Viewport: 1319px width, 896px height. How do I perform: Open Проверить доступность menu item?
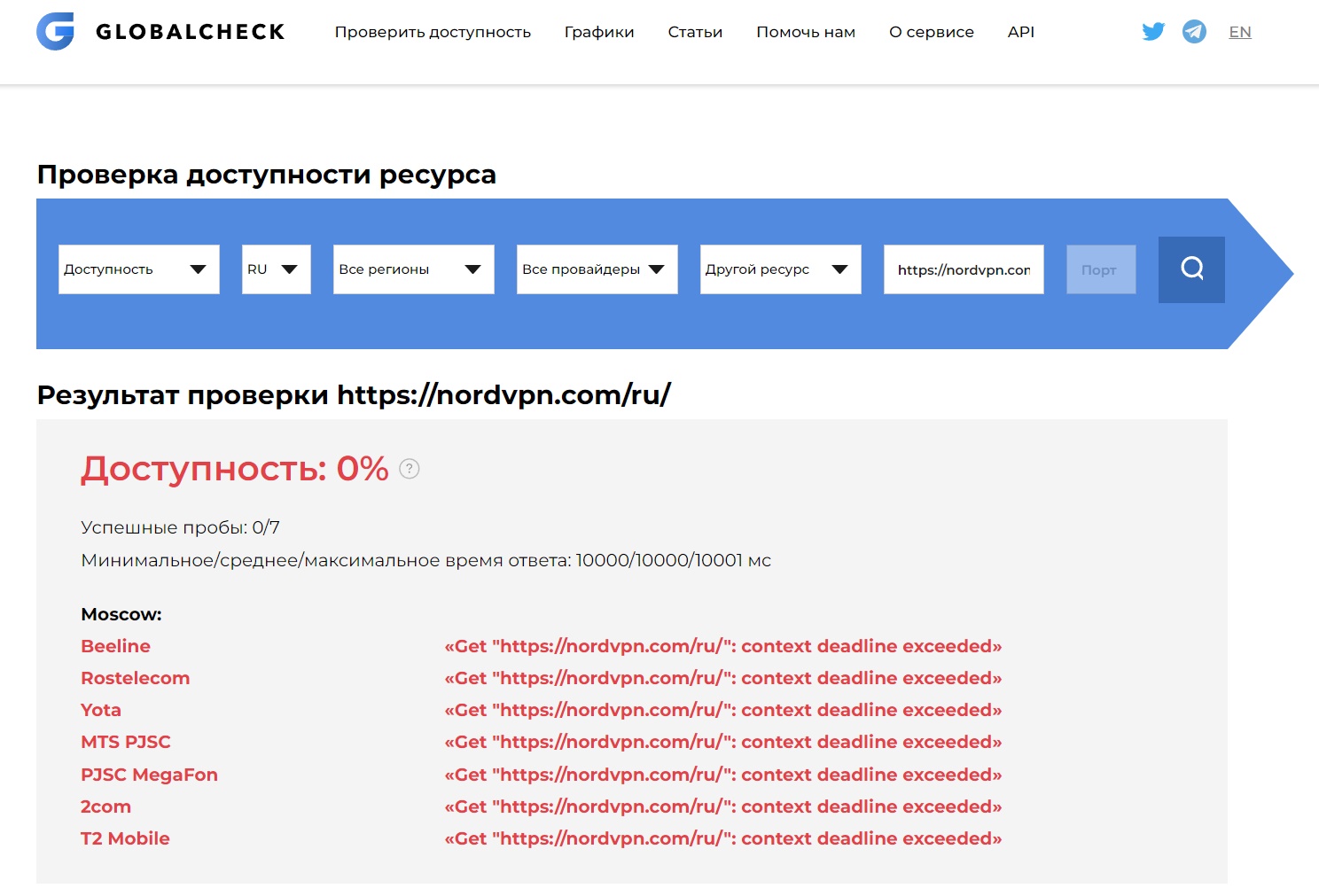coord(433,32)
